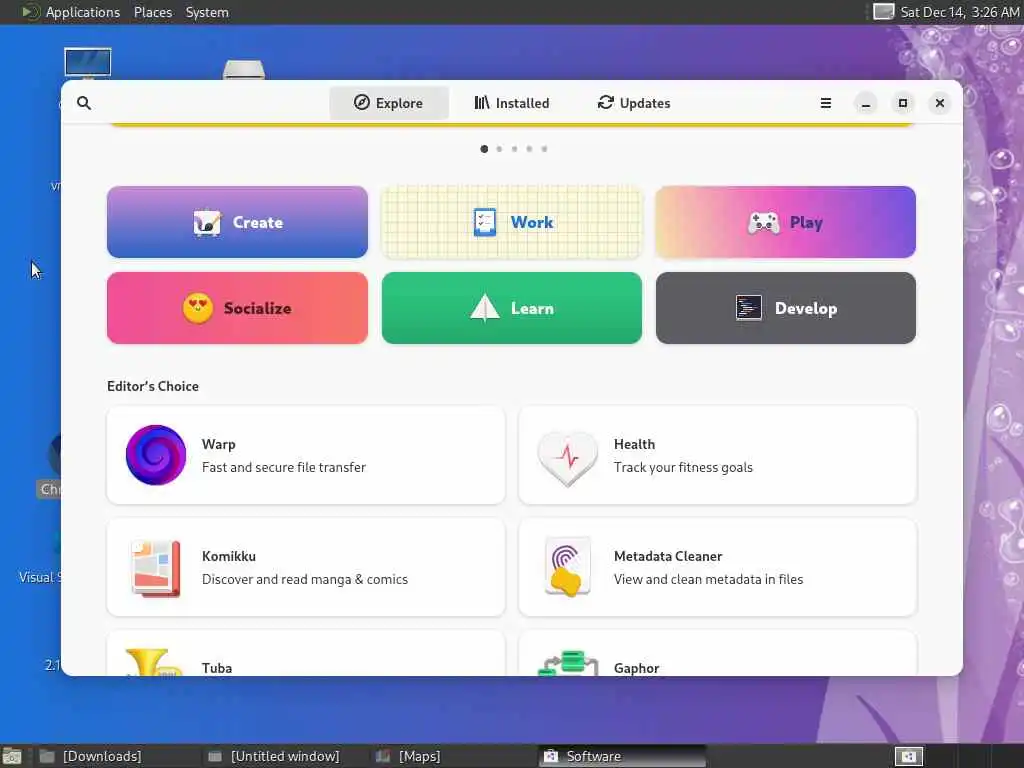Open the Develop category
The height and width of the screenshot is (768, 1024).
786,308
